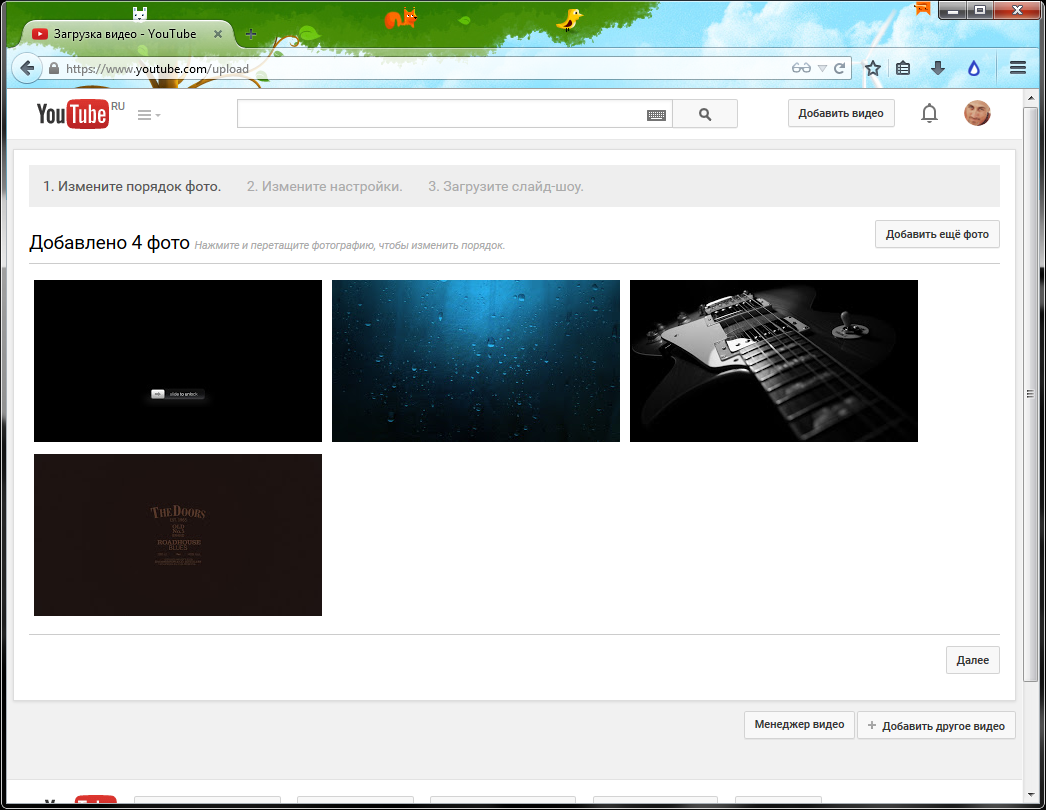The height and width of the screenshot is (810, 1046).
Task: Select the black 'slide to unlock' photo thumbnail
Action: 178,361
